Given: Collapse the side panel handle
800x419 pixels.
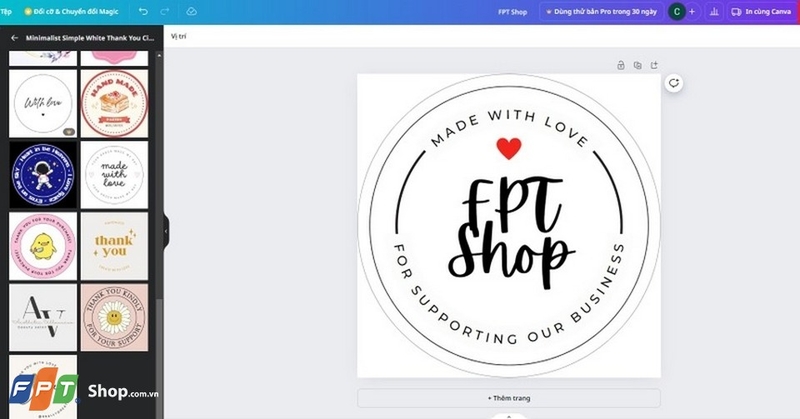Looking at the screenshot, I should [x=166, y=231].
